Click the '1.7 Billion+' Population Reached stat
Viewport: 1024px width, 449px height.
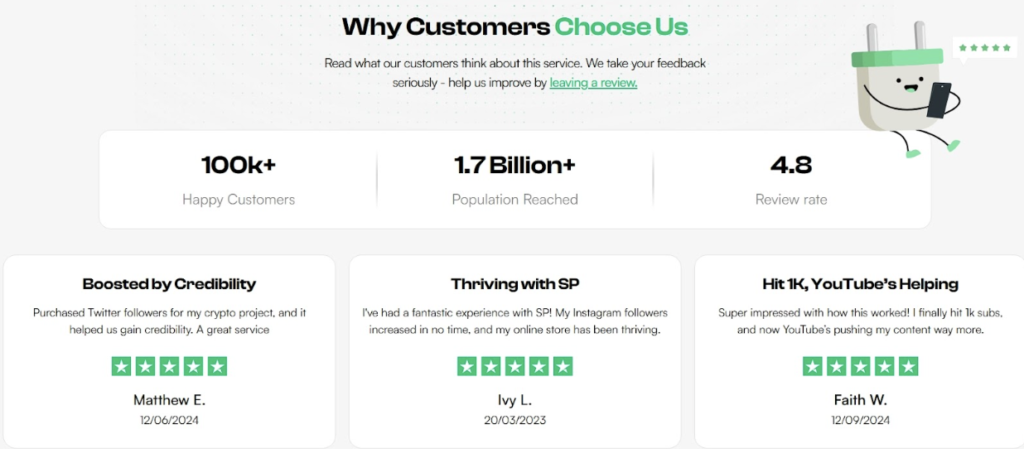pos(515,165)
